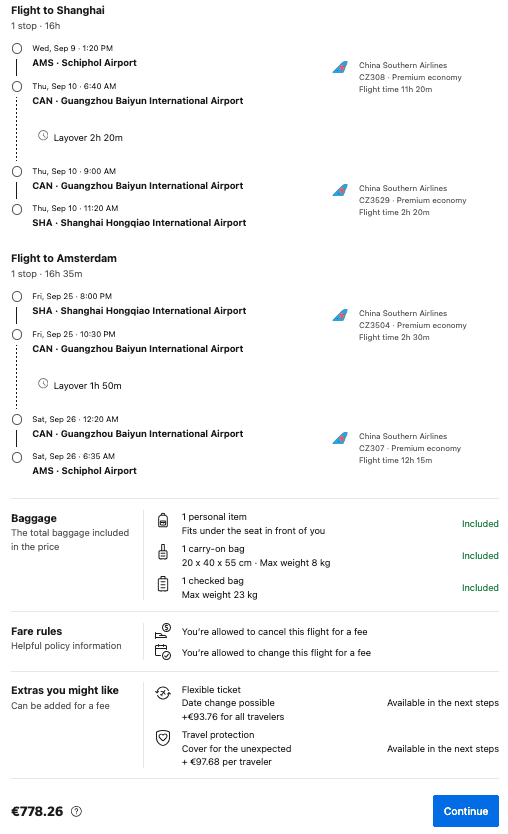Click the China Southern logo beside CZ307
The height and width of the screenshot is (834, 508).
click(340, 438)
